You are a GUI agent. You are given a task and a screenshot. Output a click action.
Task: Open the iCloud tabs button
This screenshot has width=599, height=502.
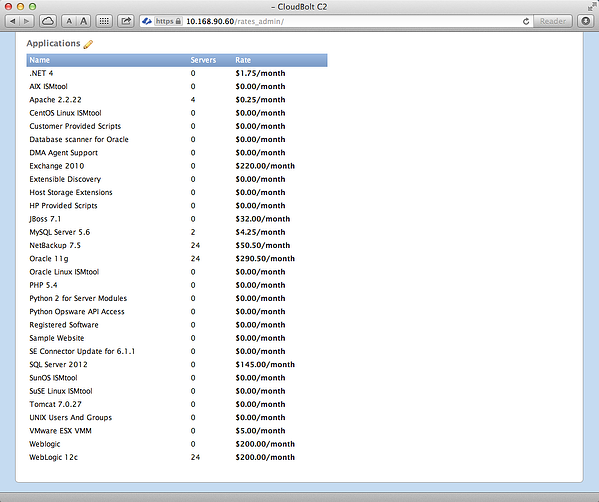48,21
